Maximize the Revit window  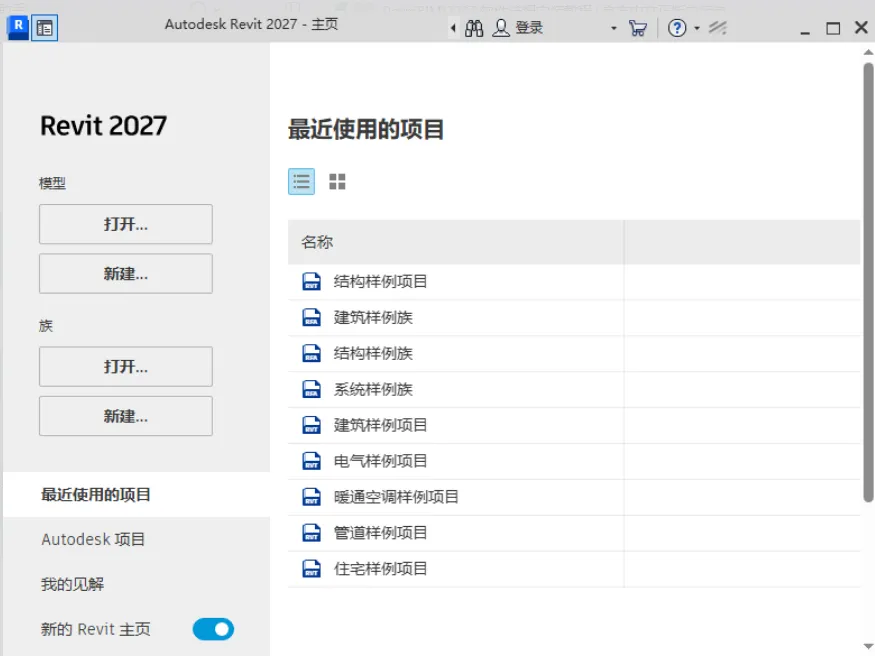click(833, 28)
